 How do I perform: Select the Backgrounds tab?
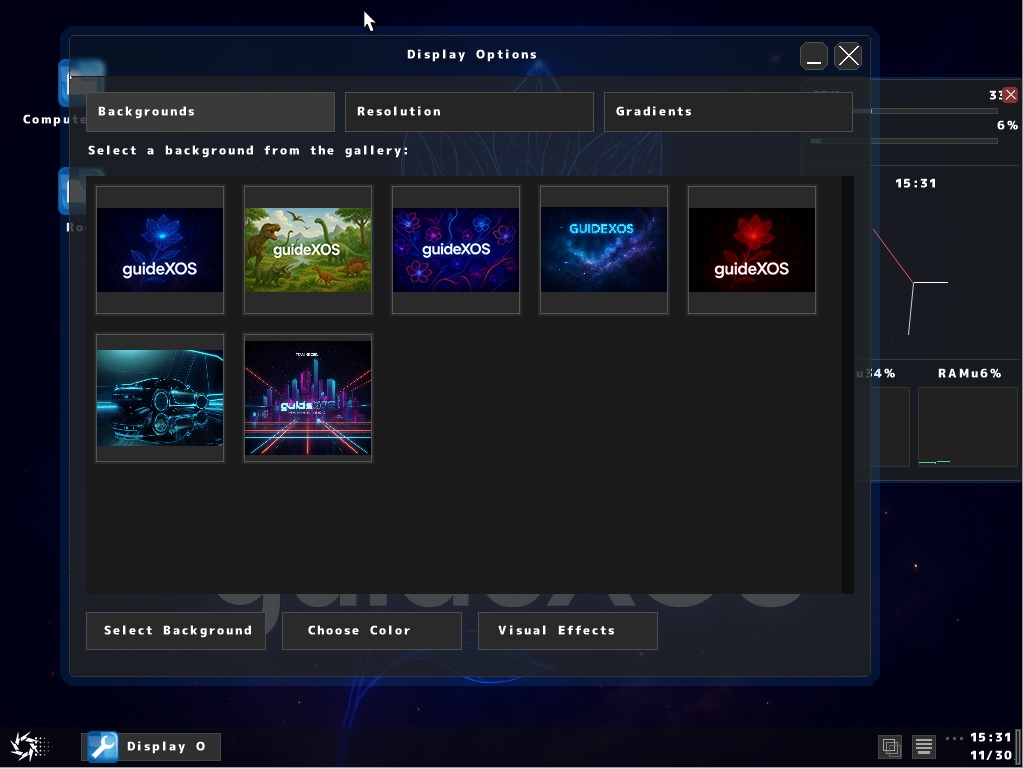point(210,111)
